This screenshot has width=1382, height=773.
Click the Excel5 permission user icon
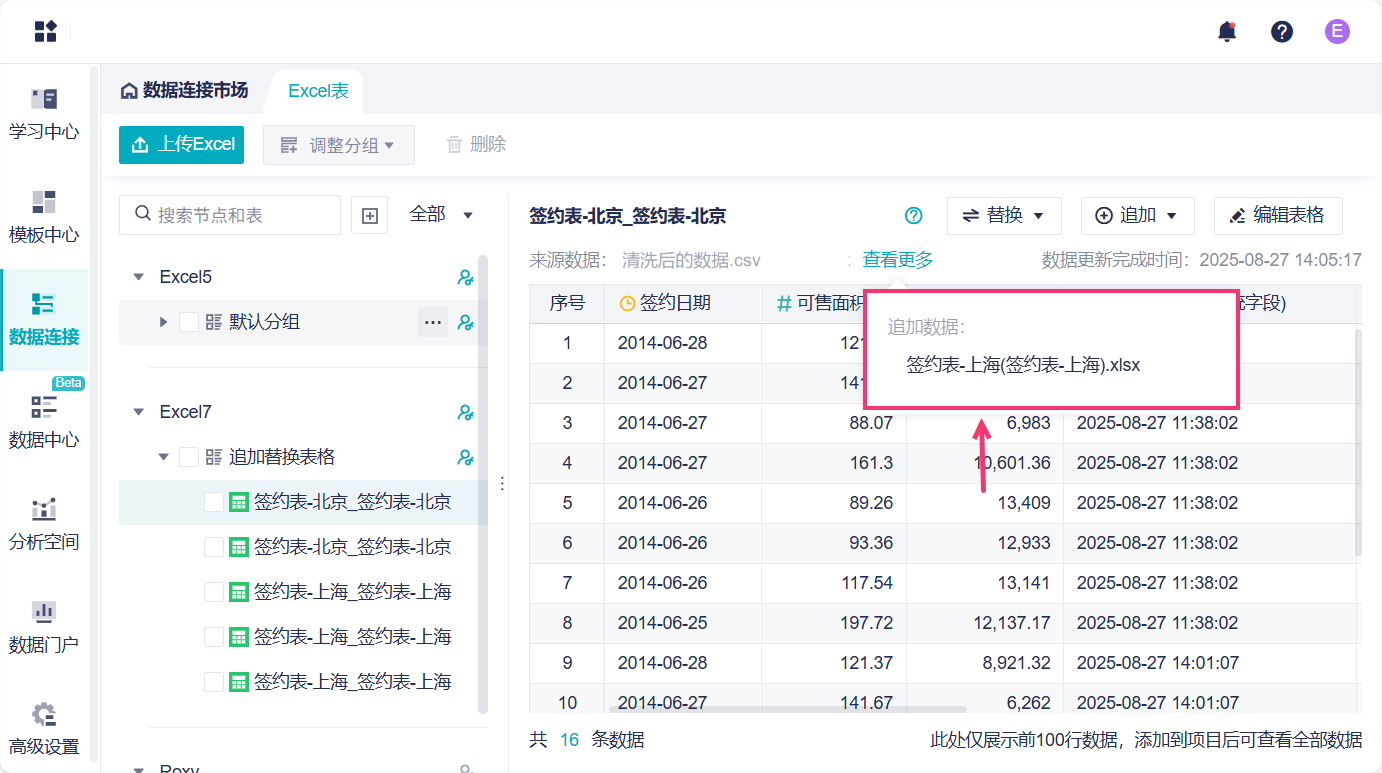(465, 277)
